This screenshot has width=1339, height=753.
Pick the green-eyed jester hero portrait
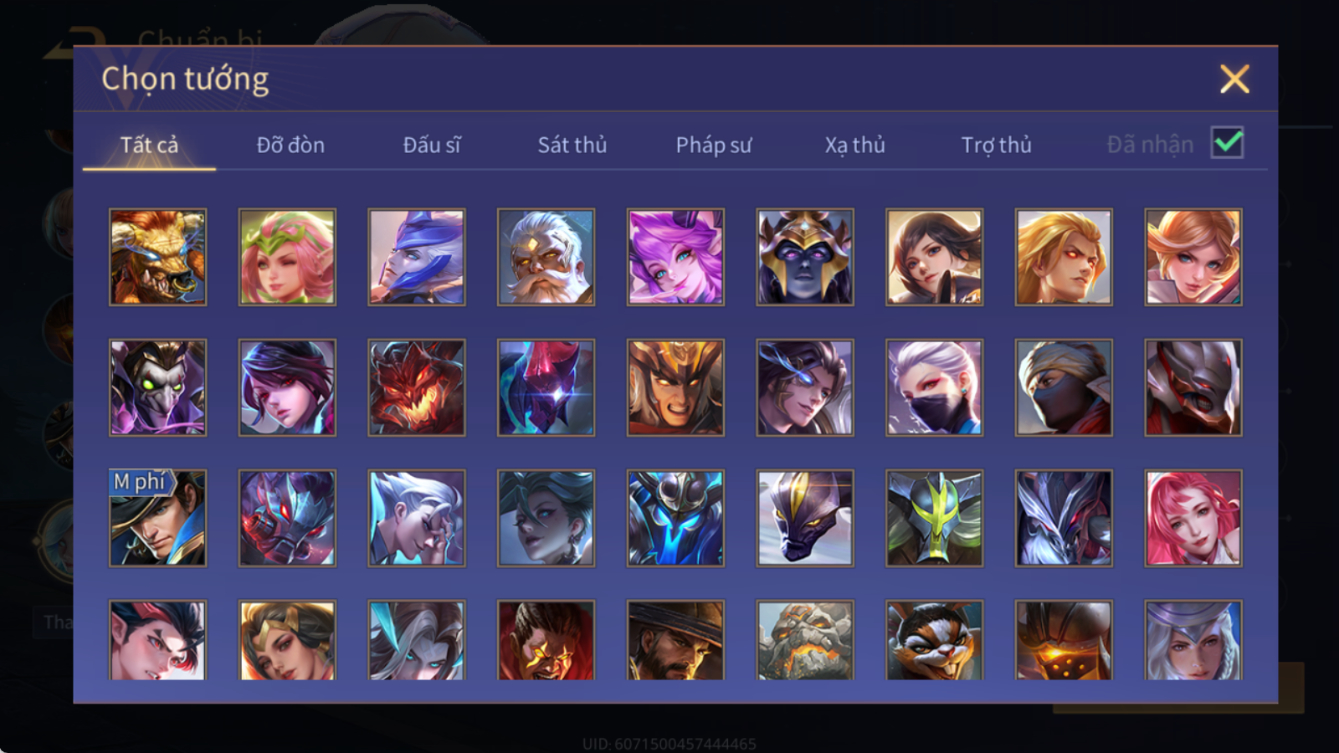[158, 388]
